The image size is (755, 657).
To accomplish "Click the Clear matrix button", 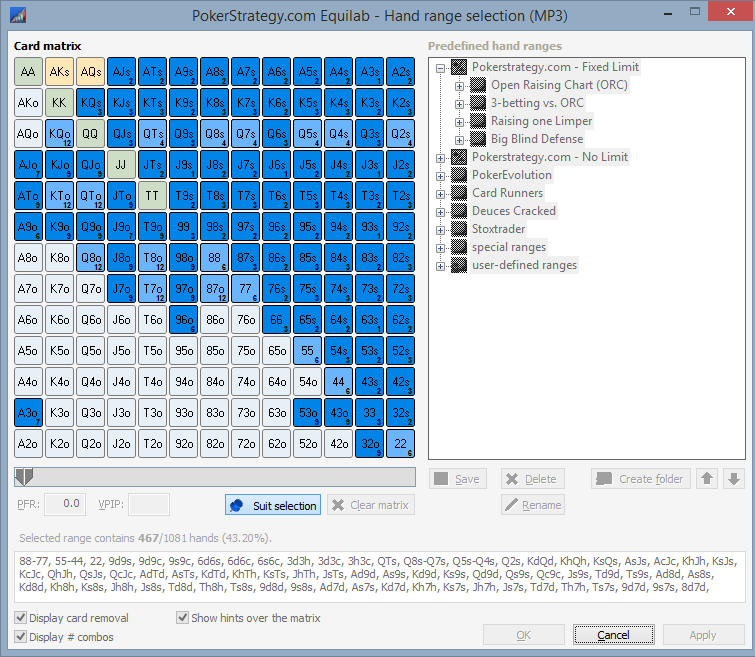I will 371,505.
